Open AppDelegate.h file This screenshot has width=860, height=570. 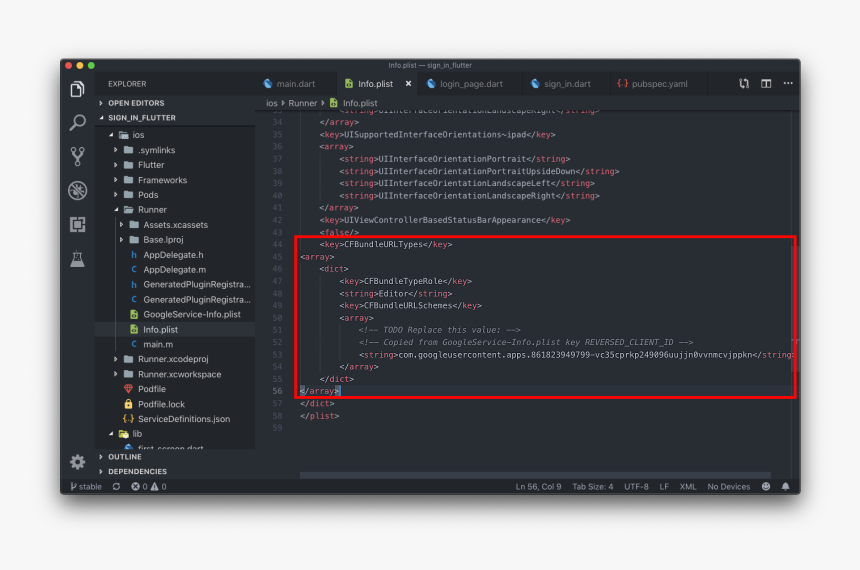(x=176, y=255)
